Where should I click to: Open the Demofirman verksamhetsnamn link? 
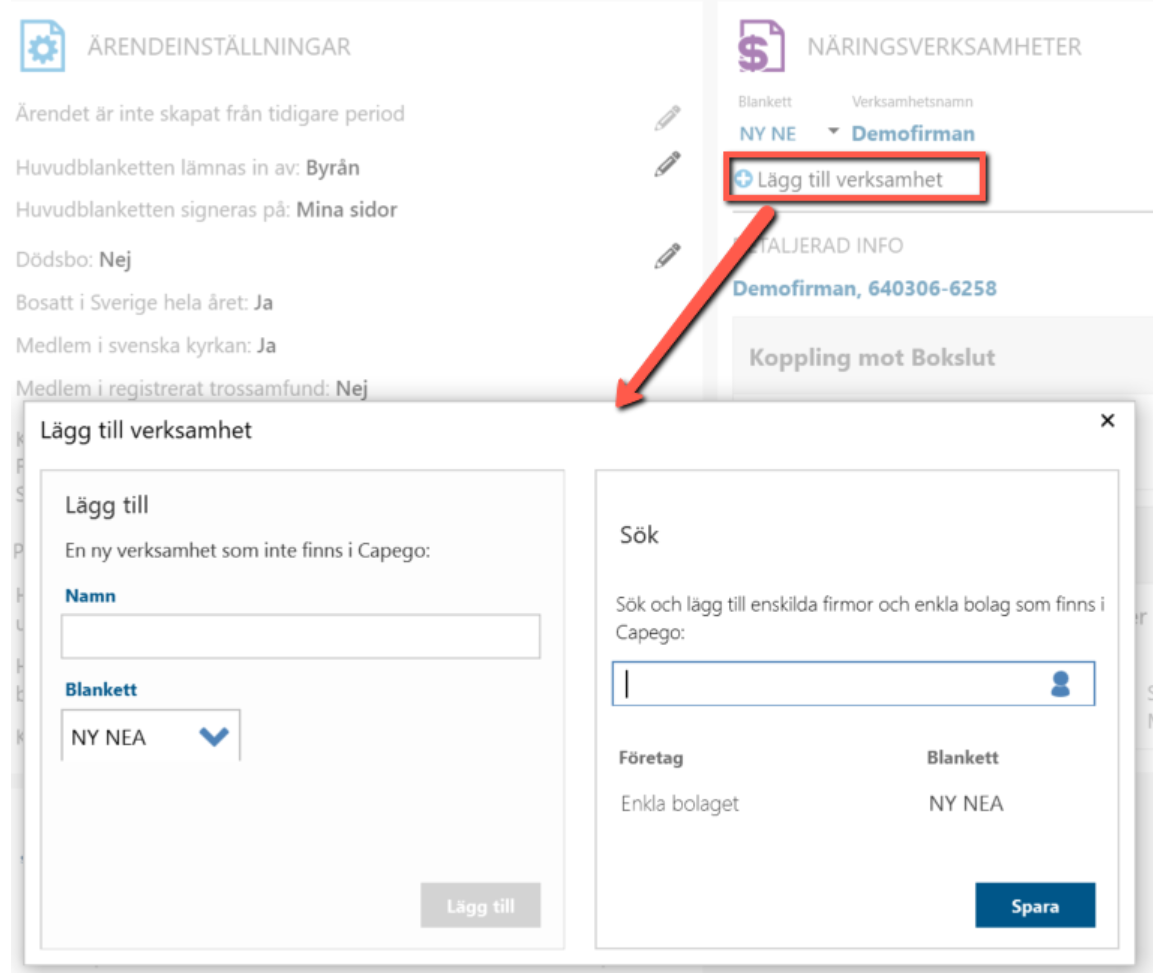point(913,134)
